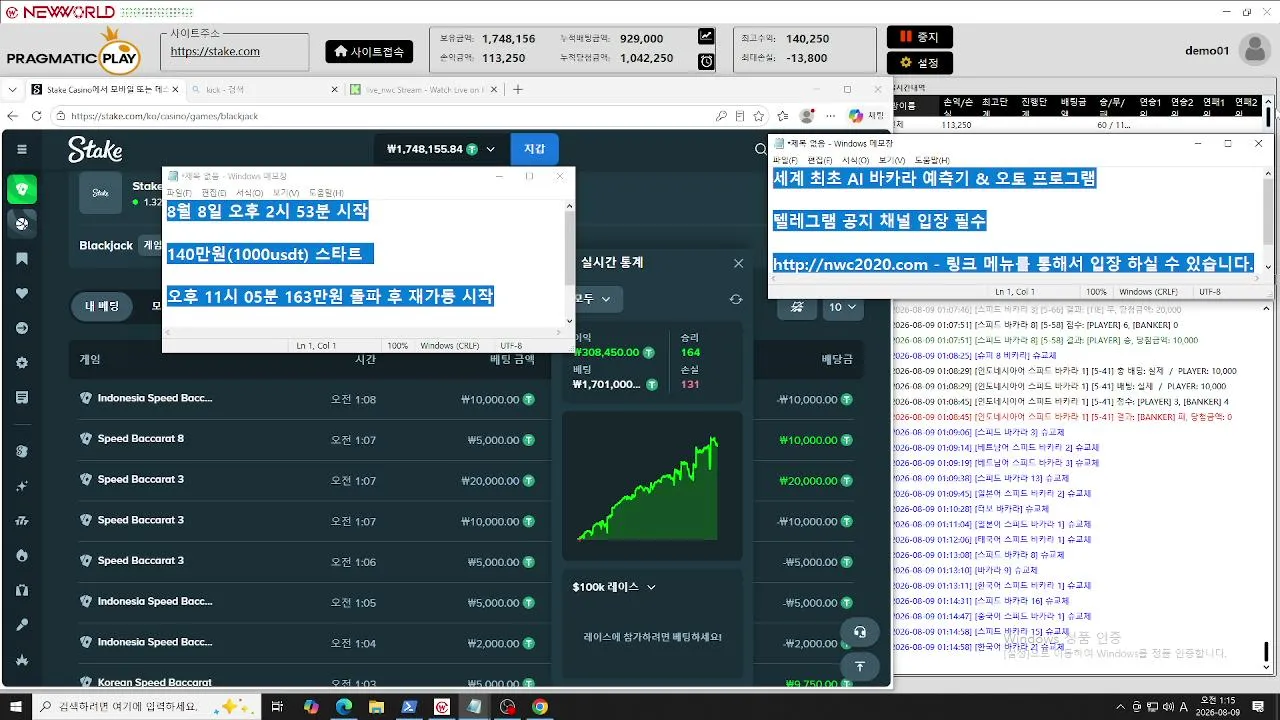Expand the $100k 레이스 dropdown

coord(614,587)
